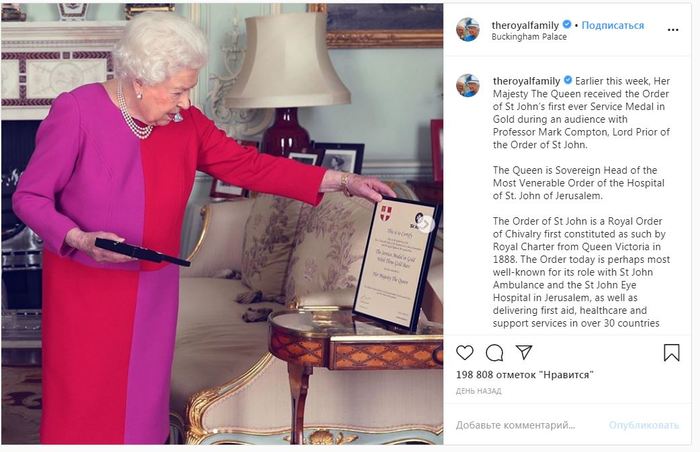The height and width of the screenshot is (452, 700).
Task: Open Buckingham Palace location link
Action: pos(529,37)
